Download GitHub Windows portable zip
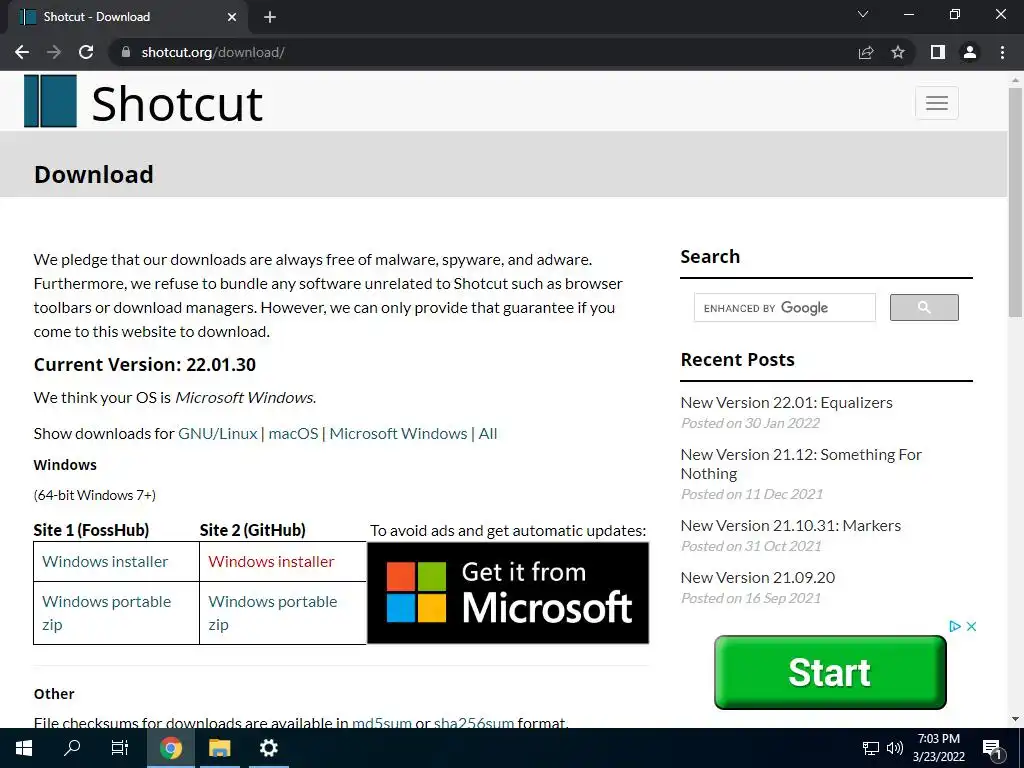The height and width of the screenshot is (768, 1024). 272,613
